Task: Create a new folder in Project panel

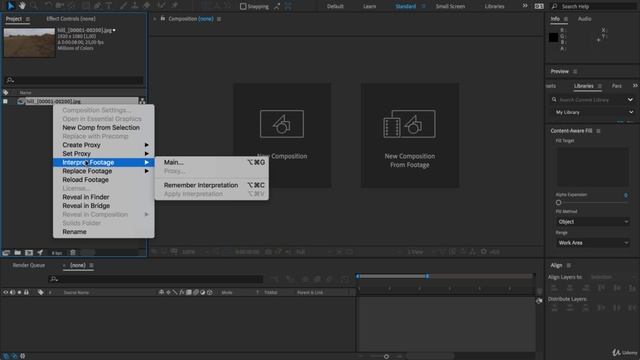Action: pyautogui.click(x=18, y=253)
